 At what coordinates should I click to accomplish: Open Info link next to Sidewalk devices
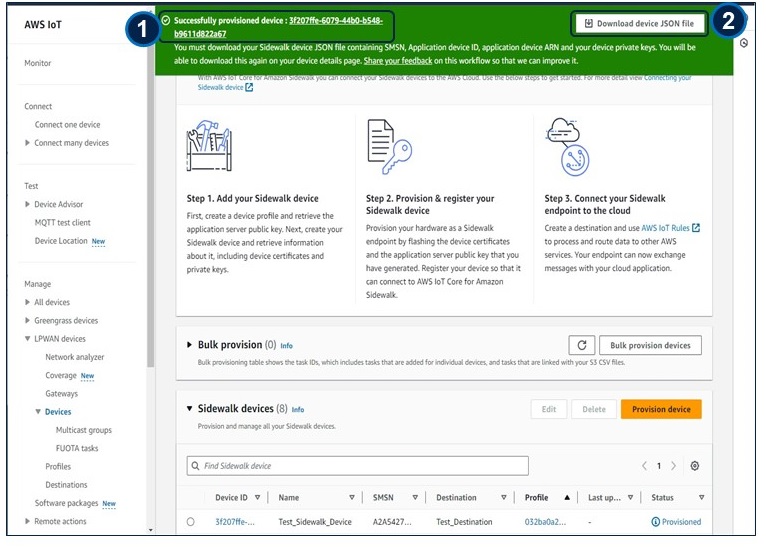click(298, 410)
